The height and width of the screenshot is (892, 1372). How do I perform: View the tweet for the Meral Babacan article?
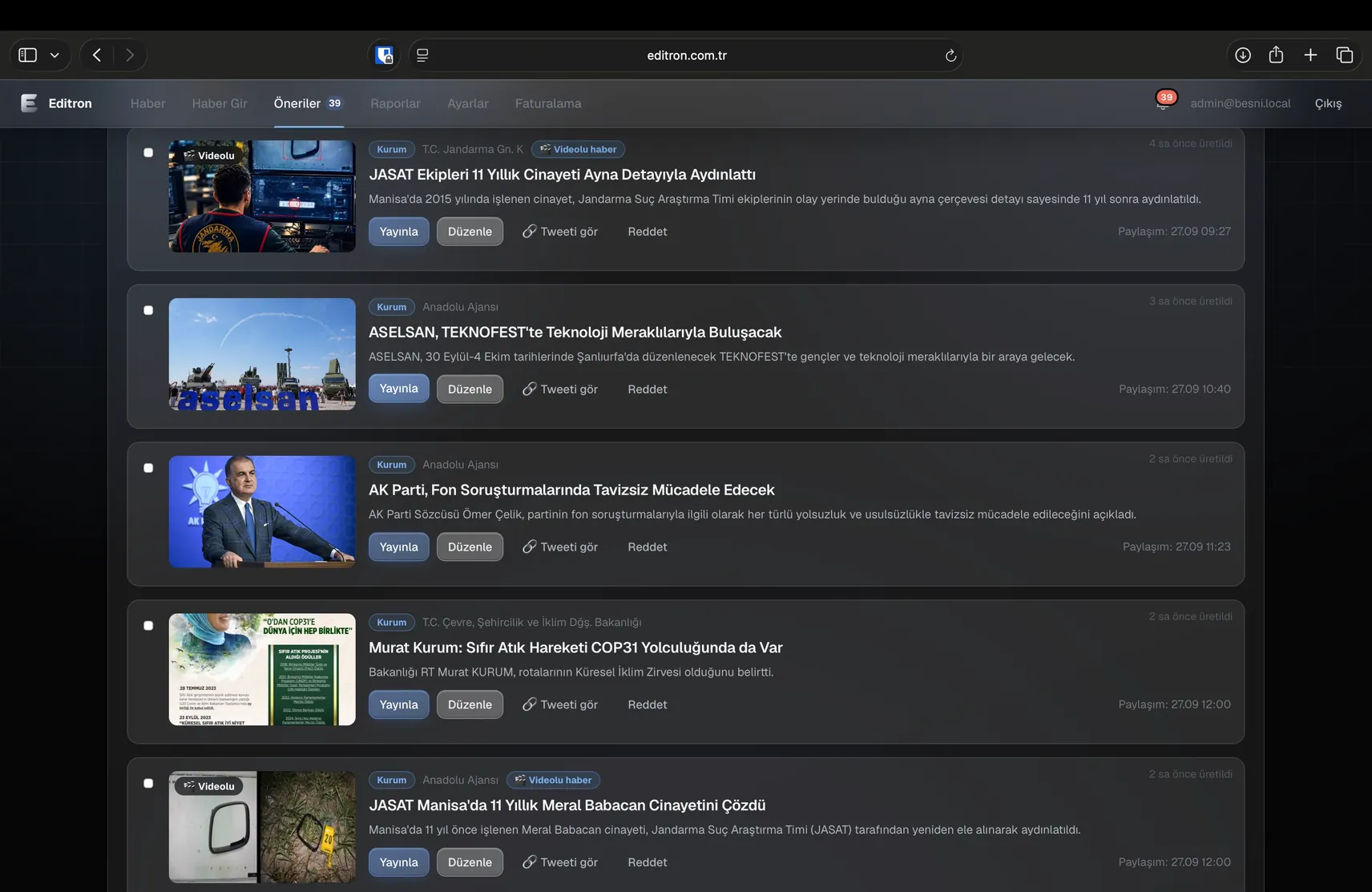tap(560, 862)
